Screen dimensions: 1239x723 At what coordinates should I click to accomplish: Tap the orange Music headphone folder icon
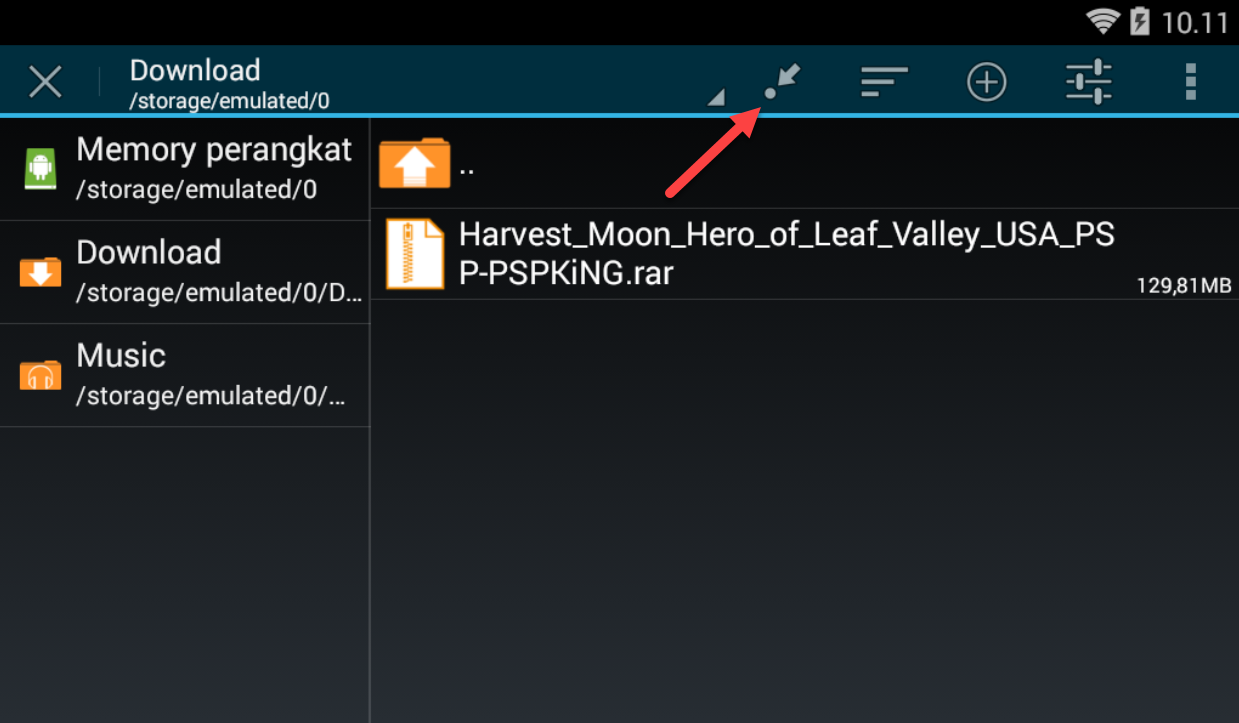pyautogui.click(x=40, y=375)
